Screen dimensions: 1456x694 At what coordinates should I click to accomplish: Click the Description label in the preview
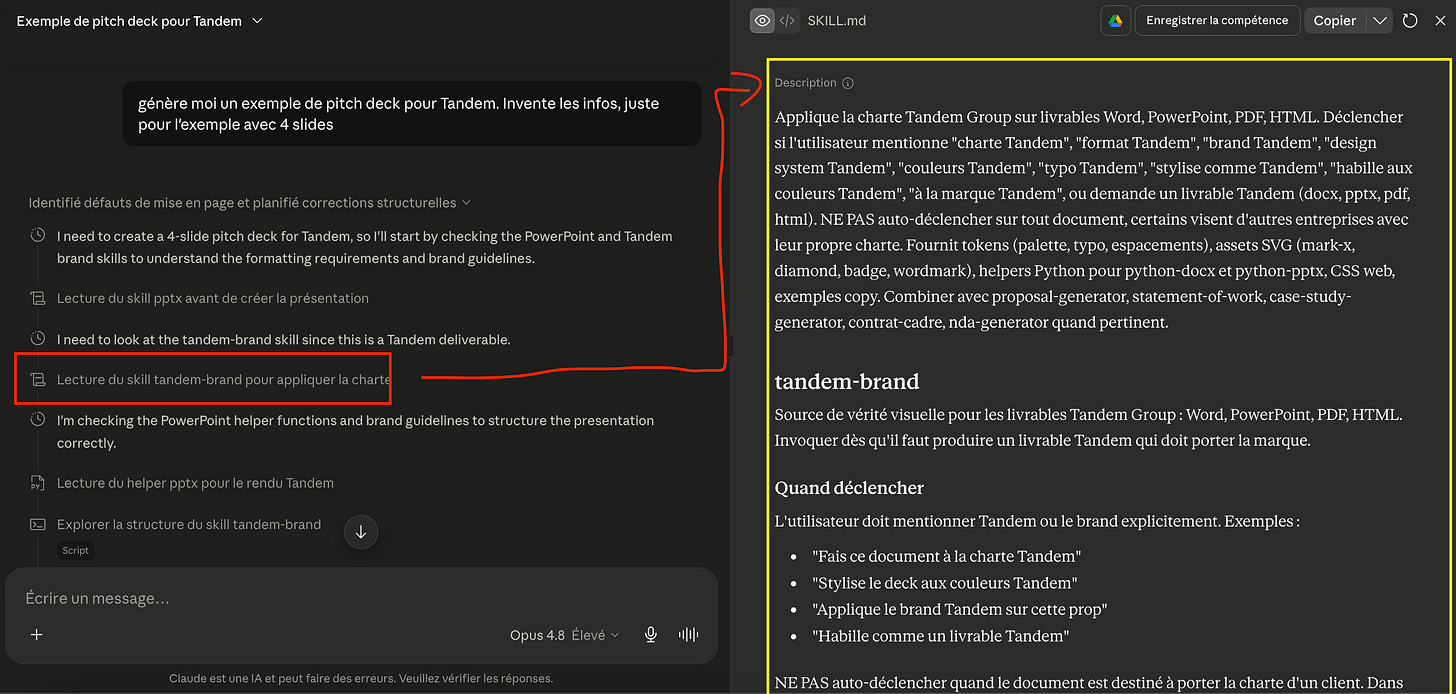pos(805,83)
